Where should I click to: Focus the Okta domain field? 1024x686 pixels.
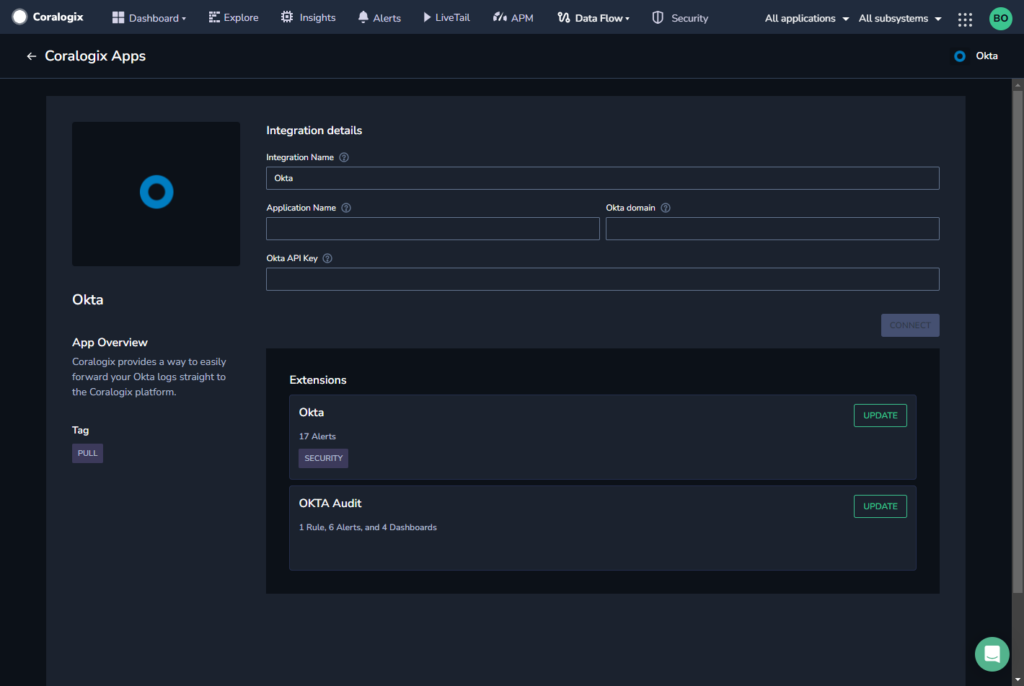(772, 229)
